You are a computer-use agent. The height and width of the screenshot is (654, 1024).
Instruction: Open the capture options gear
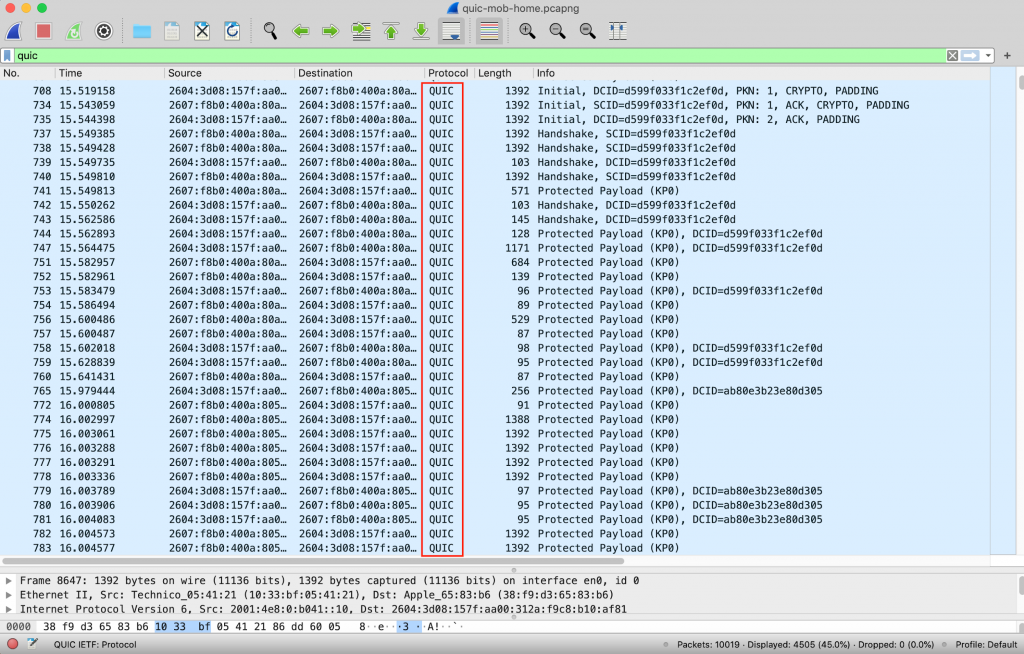click(x=103, y=31)
